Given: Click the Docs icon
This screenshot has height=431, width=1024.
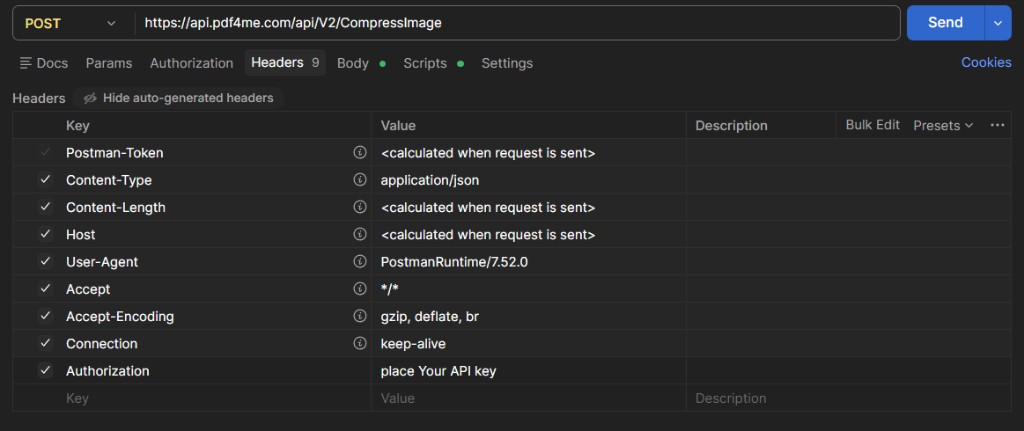Looking at the screenshot, I should 25,63.
